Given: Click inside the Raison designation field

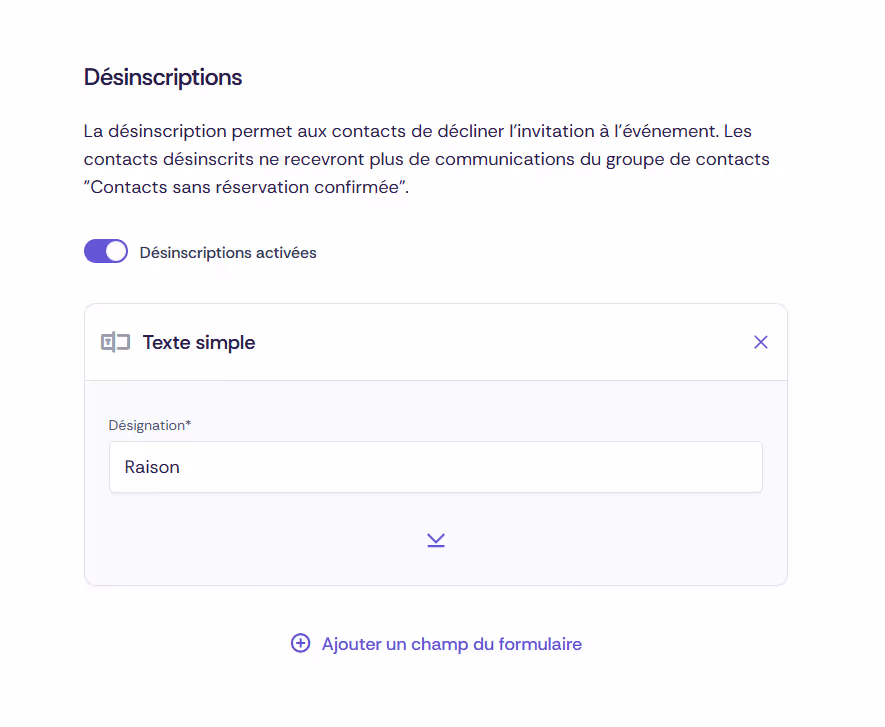Looking at the screenshot, I should coord(435,466).
